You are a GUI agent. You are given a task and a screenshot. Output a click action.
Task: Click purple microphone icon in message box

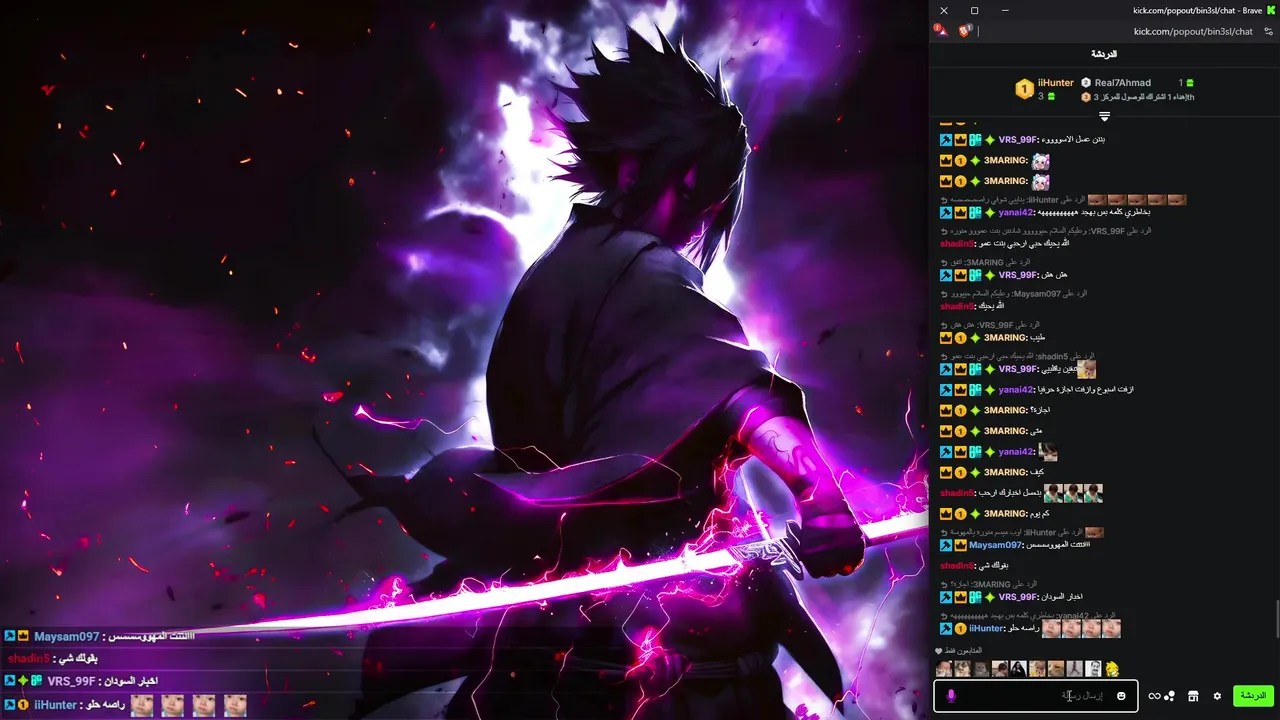pos(951,696)
